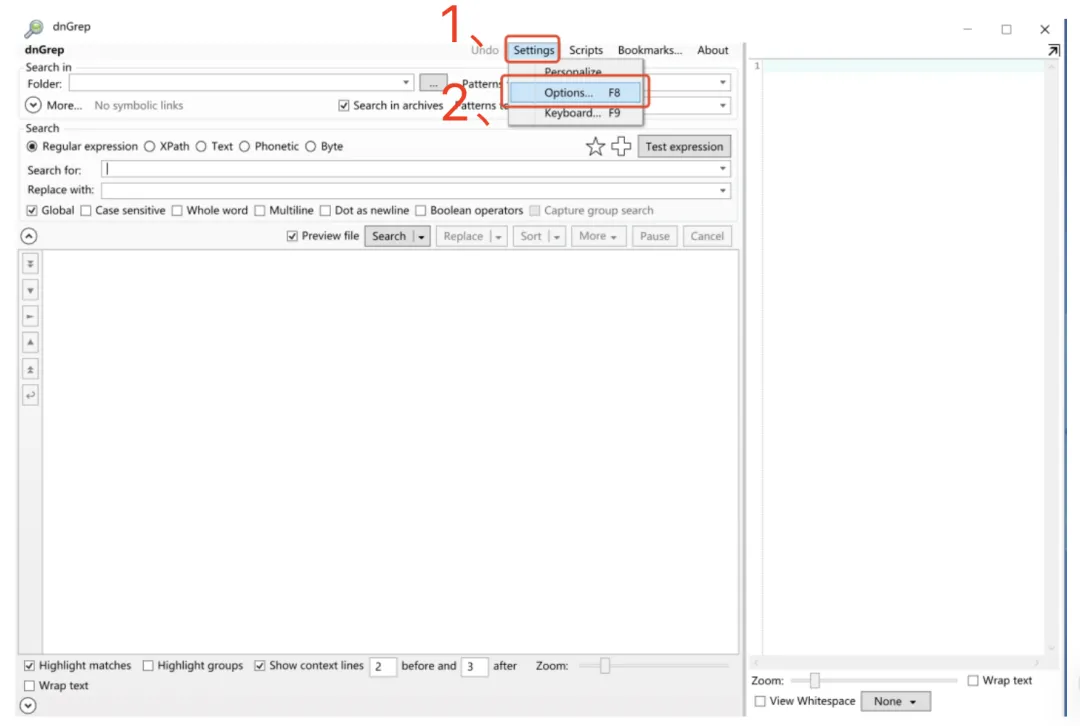Open the Search for history dropdown
Screen dimensions: 1080x726
[723, 169]
